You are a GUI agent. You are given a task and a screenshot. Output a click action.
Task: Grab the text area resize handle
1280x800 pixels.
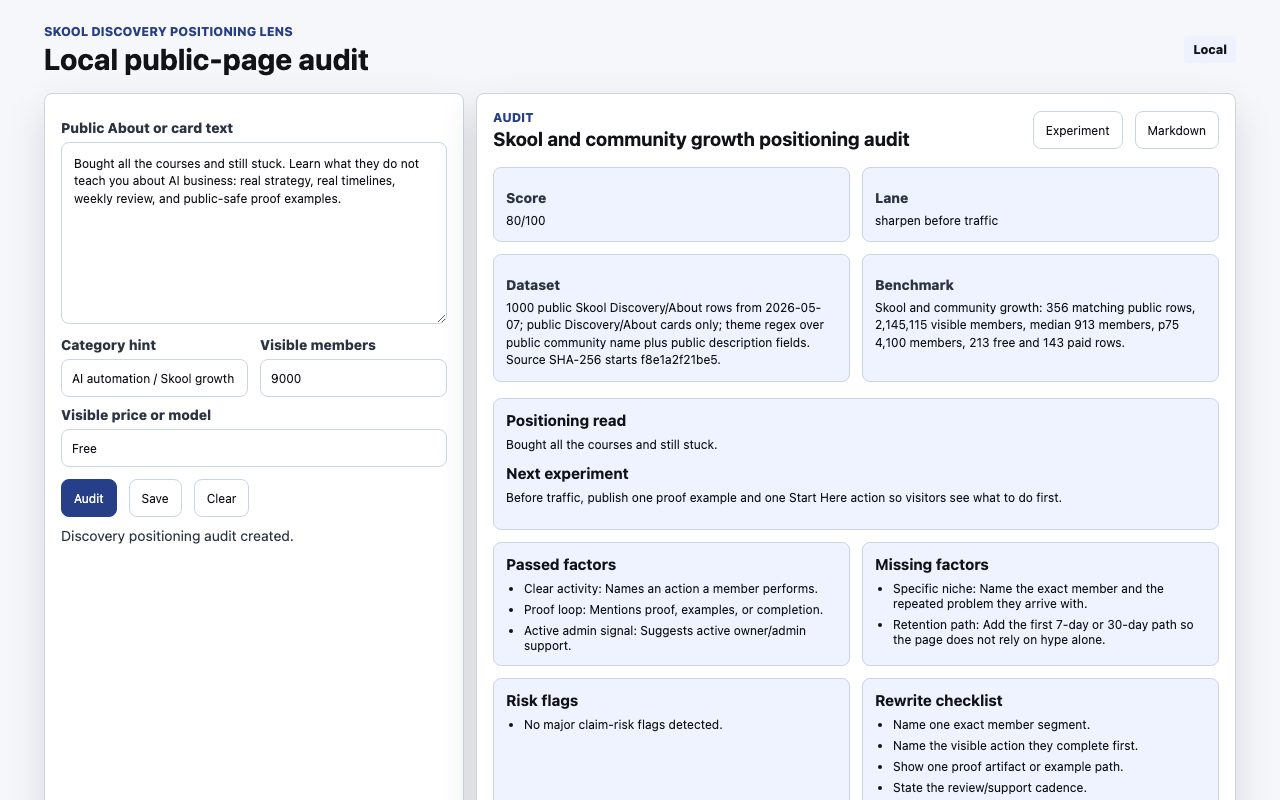click(x=439, y=316)
